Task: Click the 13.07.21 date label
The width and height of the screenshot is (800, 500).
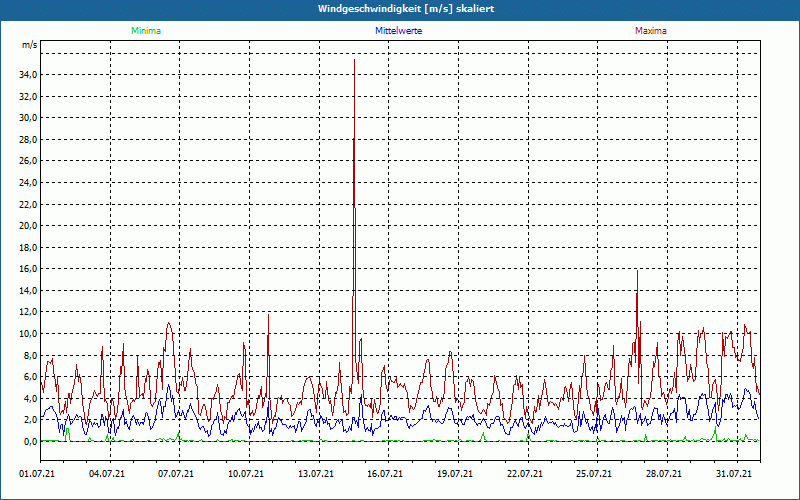Action: tap(316, 474)
